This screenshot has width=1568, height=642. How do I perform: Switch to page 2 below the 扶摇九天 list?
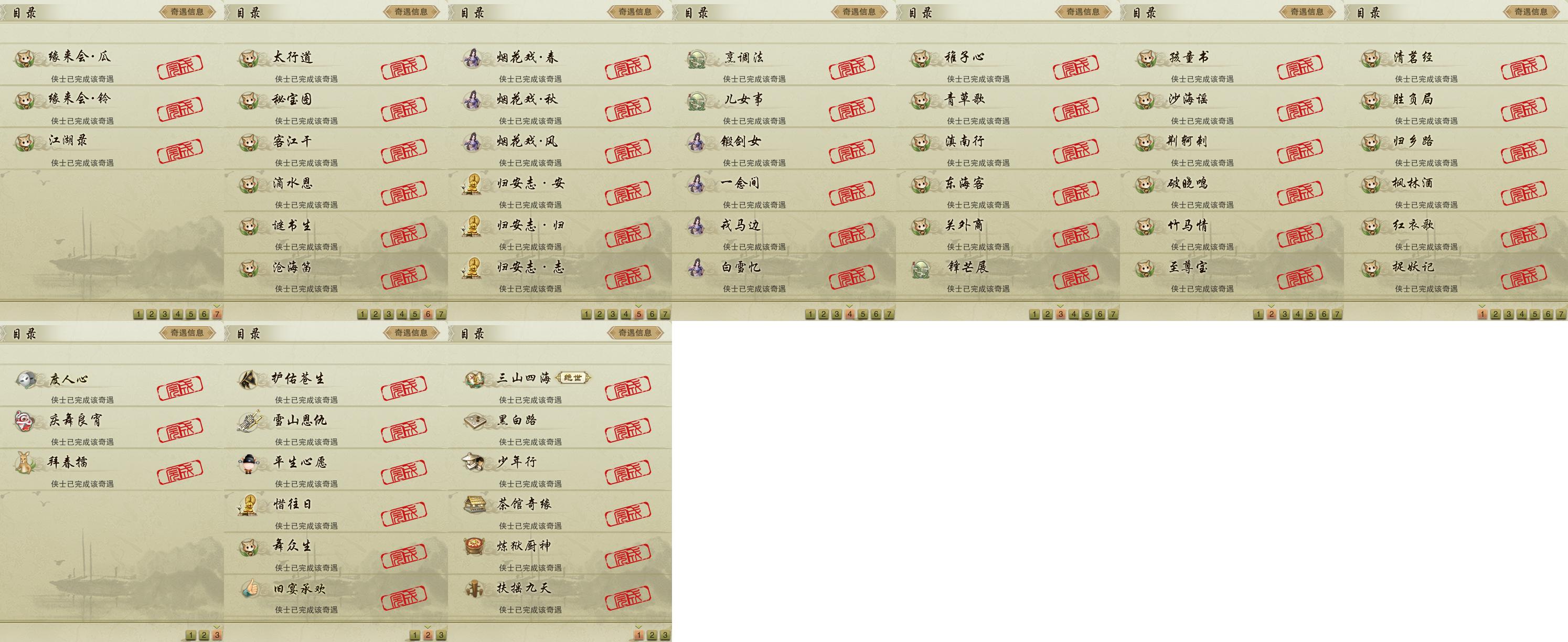[652, 635]
